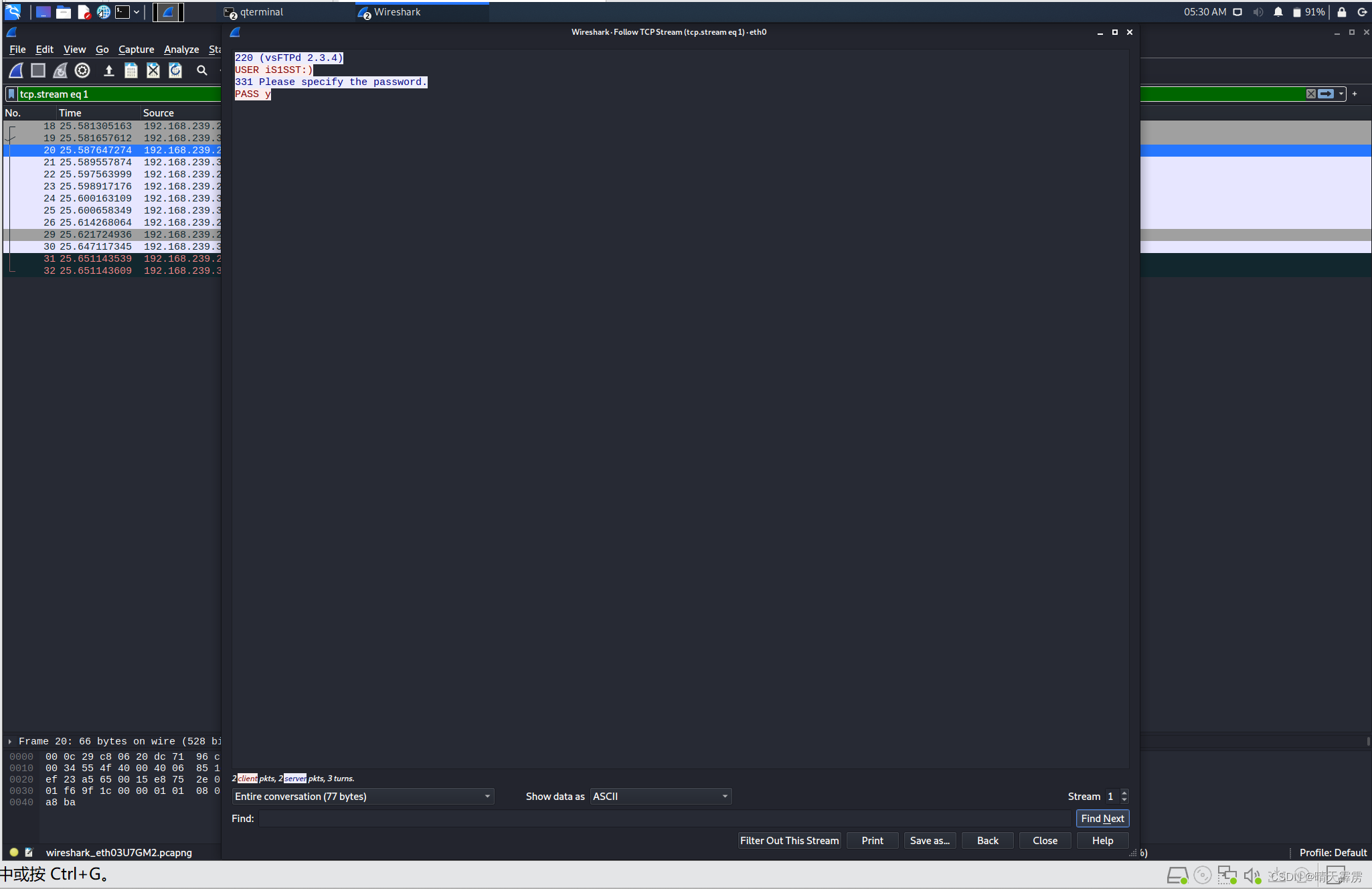The width and height of the screenshot is (1372, 889).
Task: Open the Analyze menu
Action: 181,50
